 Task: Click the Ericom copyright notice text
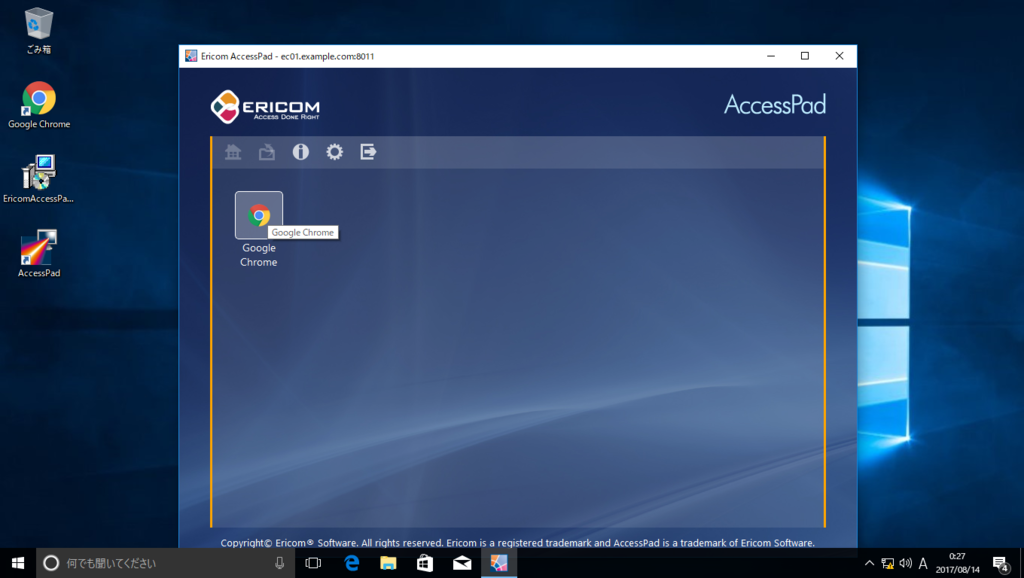pyautogui.click(x=517, y=543)
